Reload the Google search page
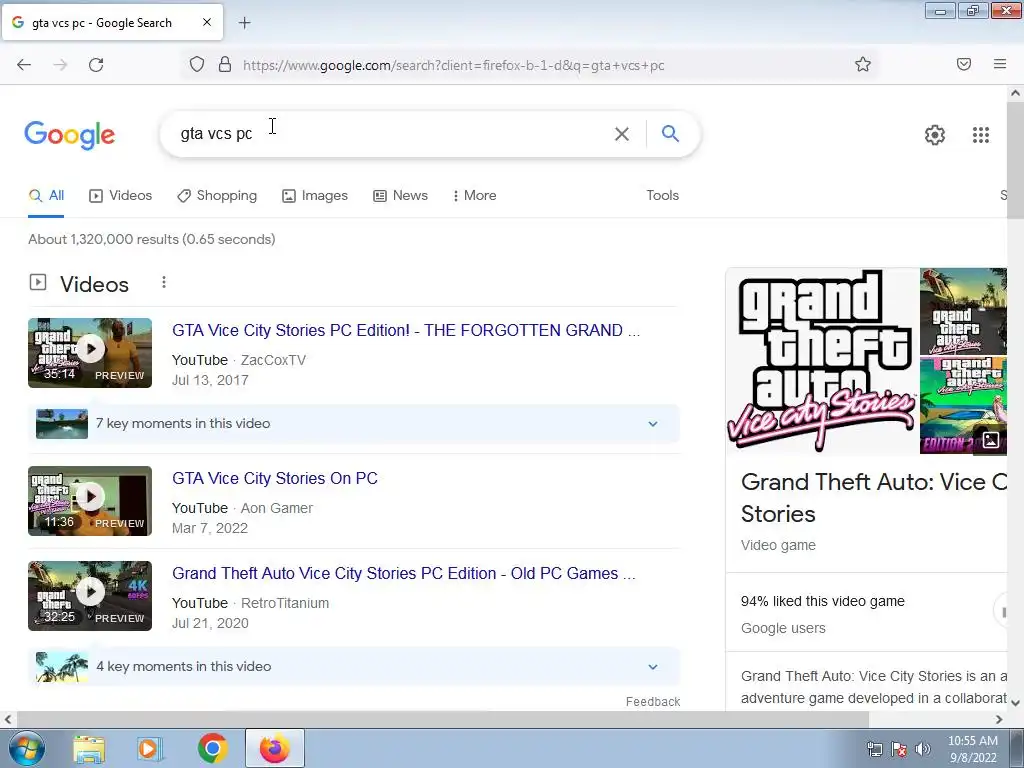The height and width of the screenshot is (768, 1024). coord(96,65)
